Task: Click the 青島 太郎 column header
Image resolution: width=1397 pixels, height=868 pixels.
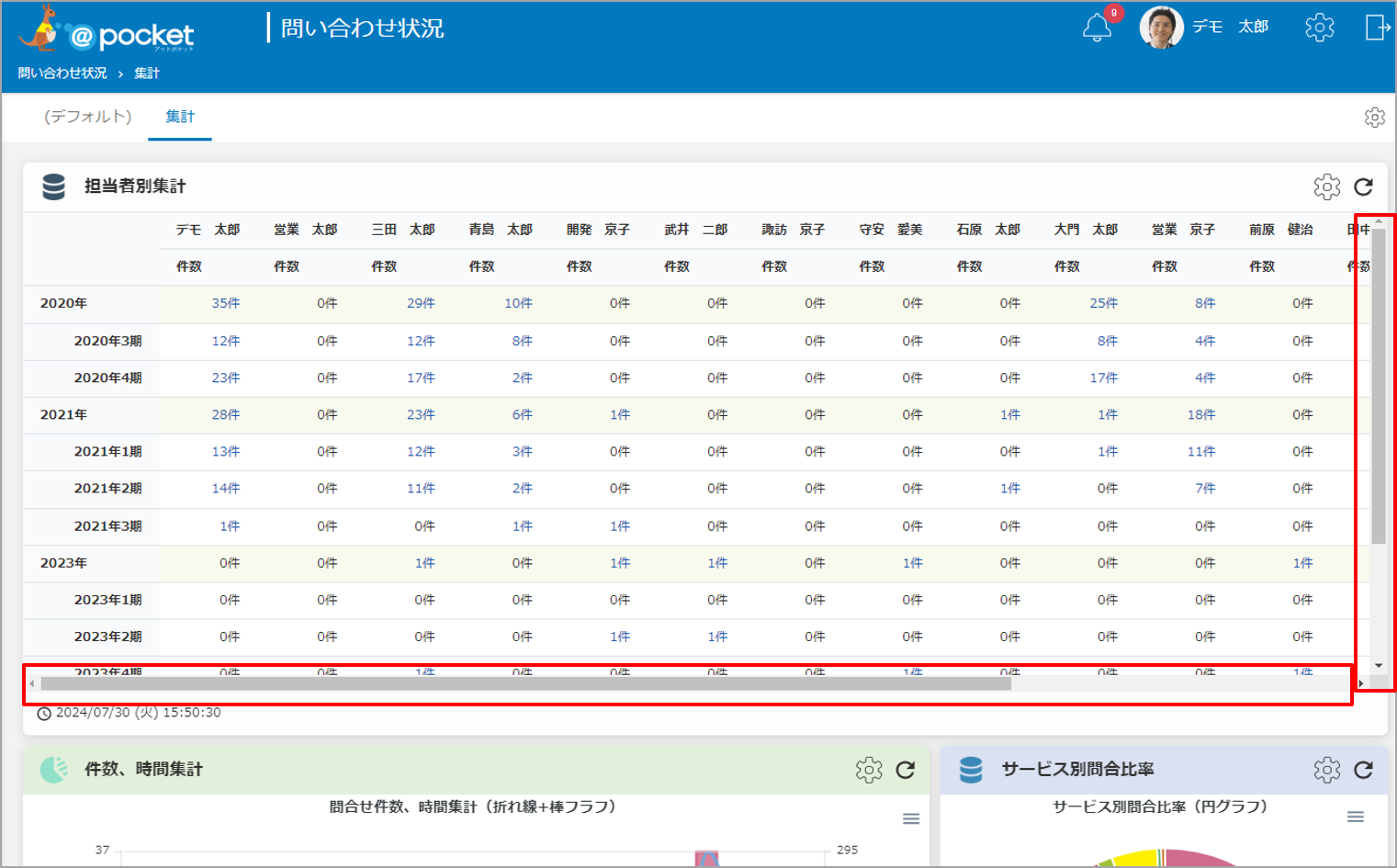Action: pos(500,230)
